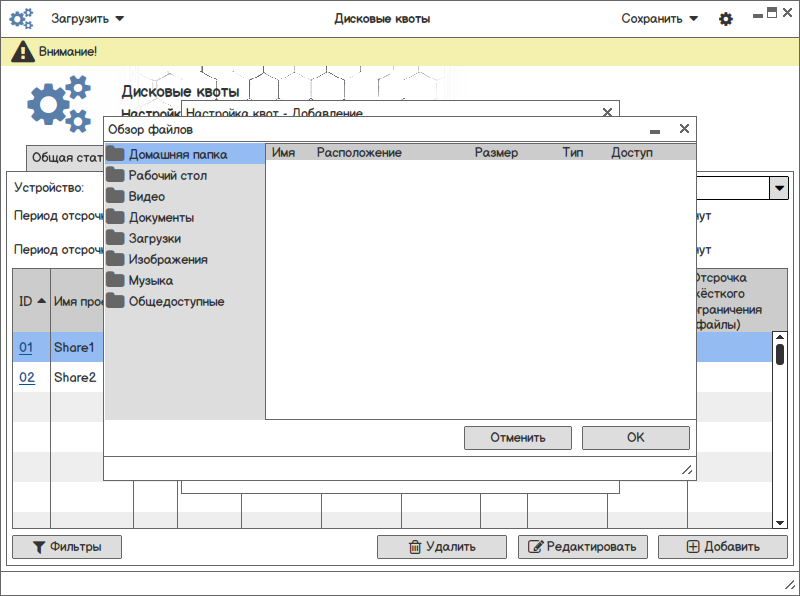Open the 01 quota ID link

[26, 347]
